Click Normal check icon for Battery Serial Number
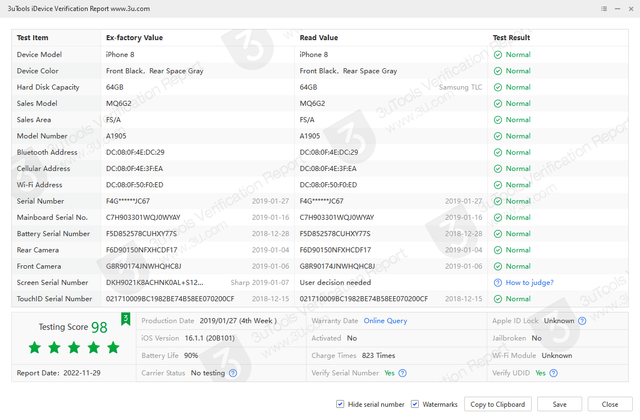Screen dimensions: 640x420 (x=498, y=234)
